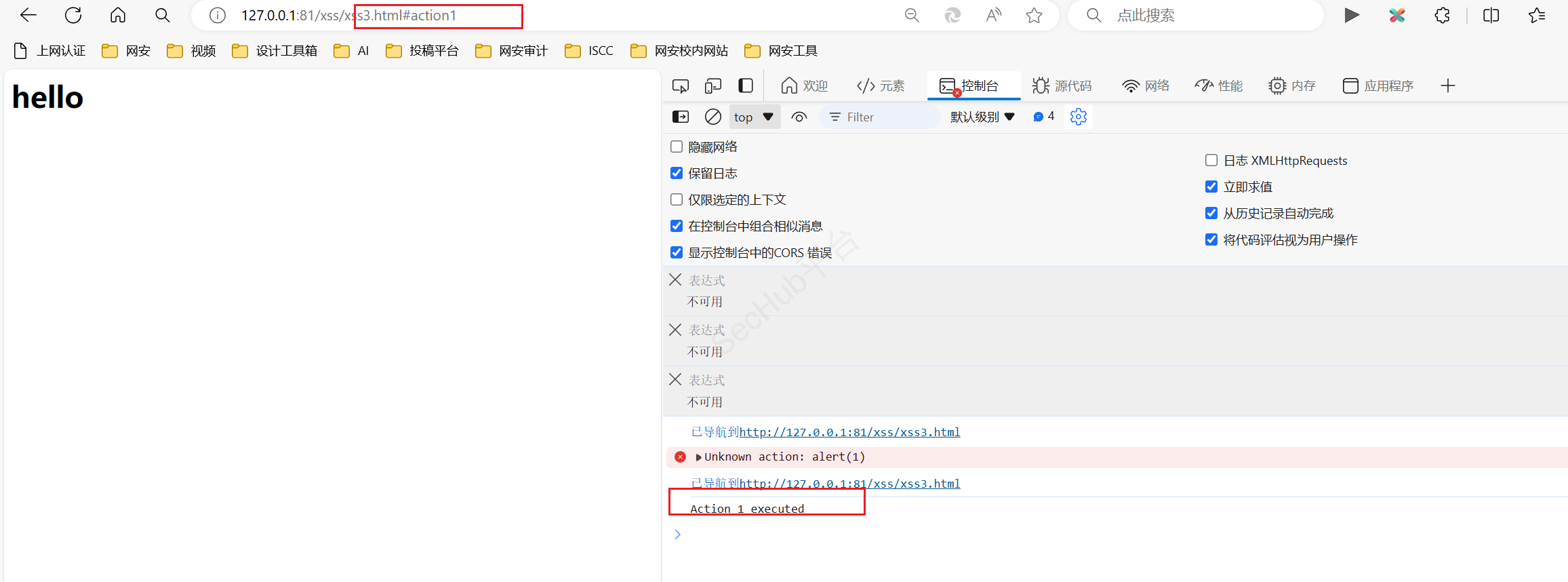Show the console sidebar panel icon
The width and height of the screenshot is (1568, 582).
[680, 117]
